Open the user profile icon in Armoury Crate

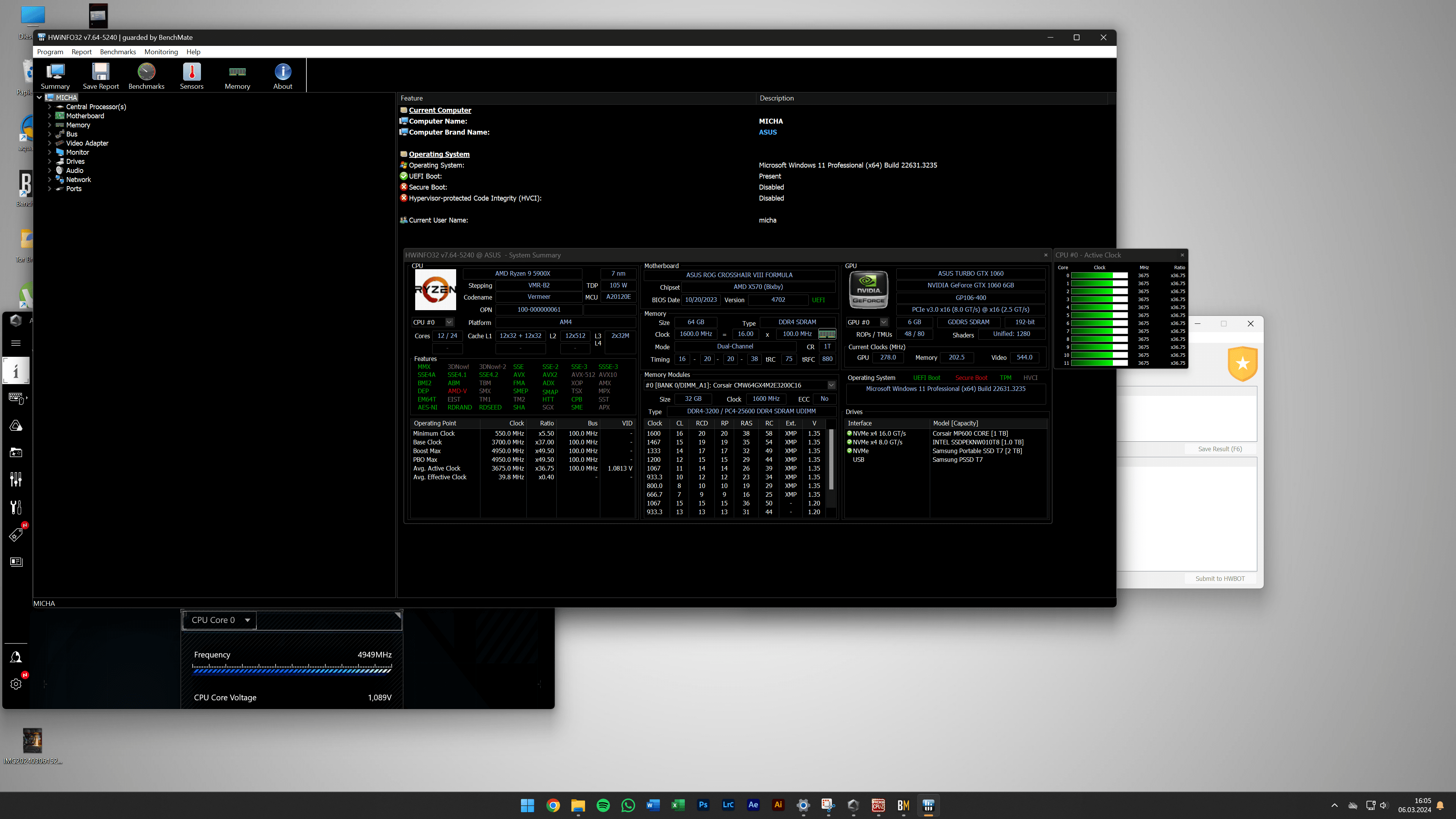click(16, 657)
